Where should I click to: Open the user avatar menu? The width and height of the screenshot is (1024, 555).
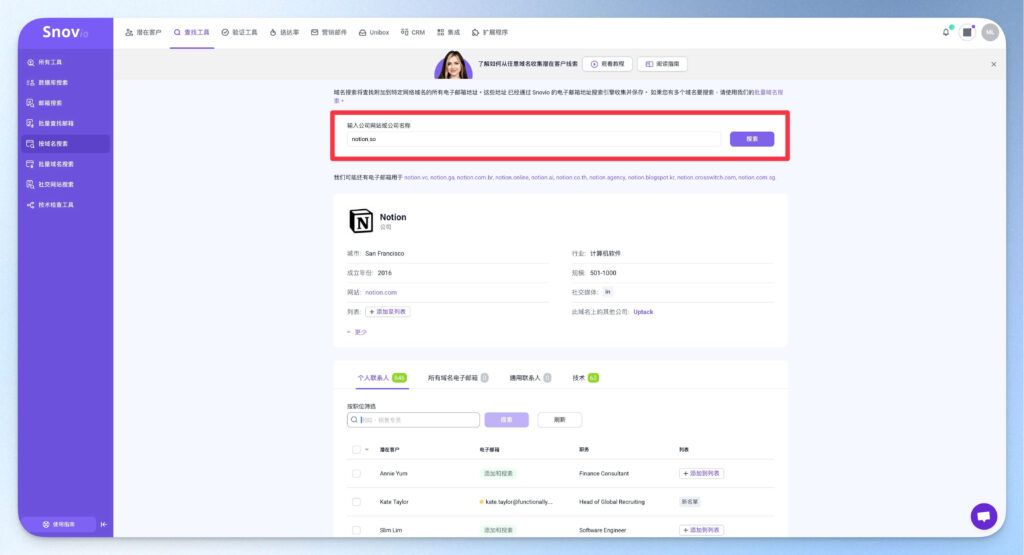[990, 32]
